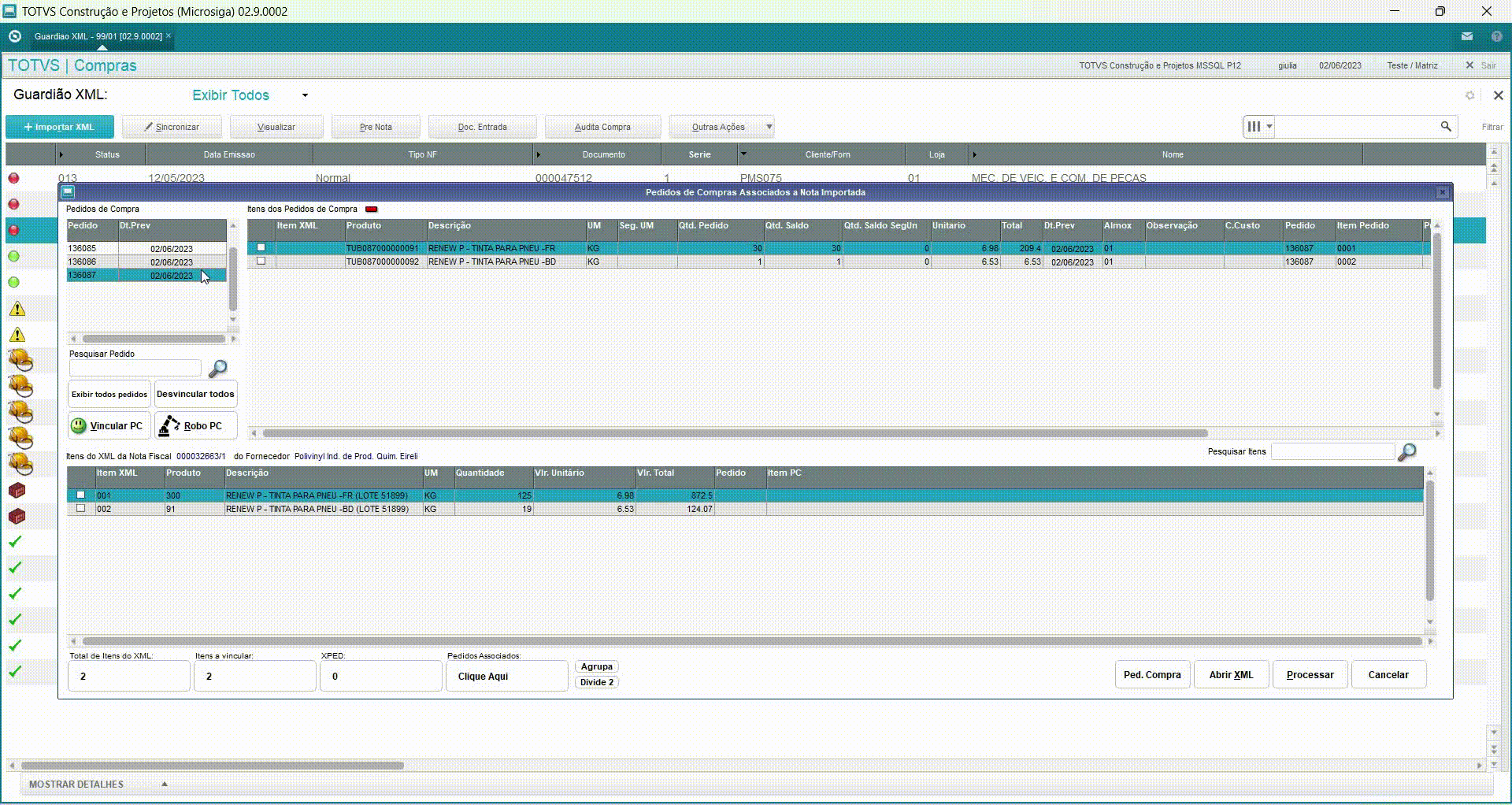Click the arrow before the Documento column header
This screenshot has height=805, width=1512.
pos(539,154)
